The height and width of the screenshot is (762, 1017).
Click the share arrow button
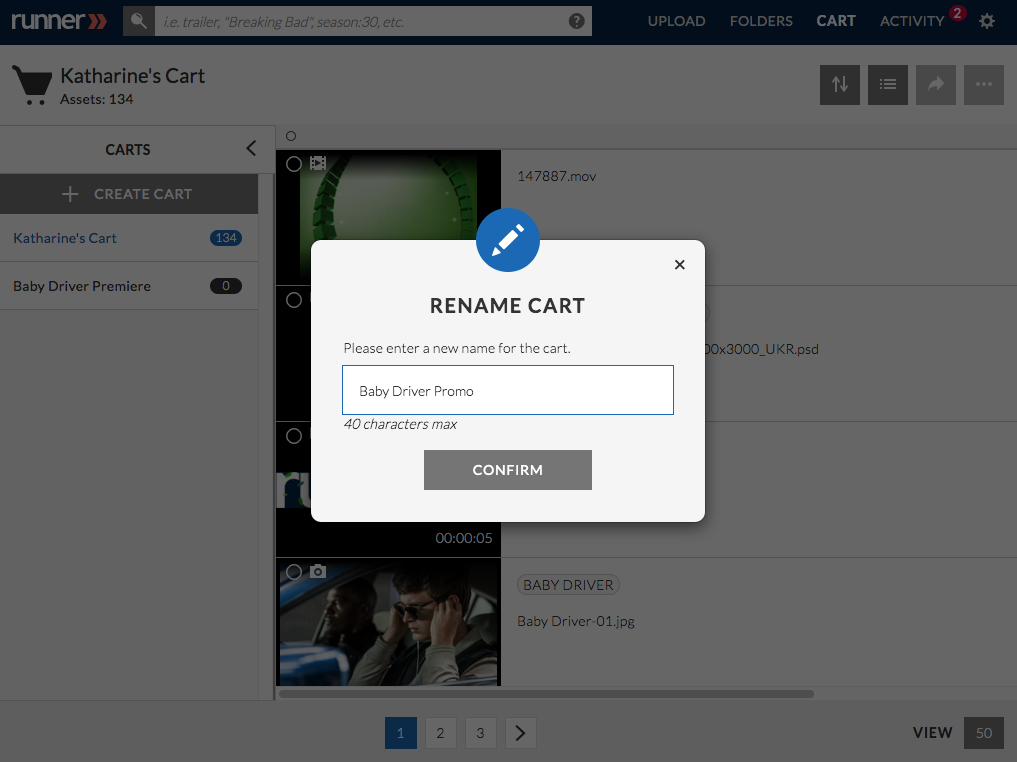tap(936, 84)
